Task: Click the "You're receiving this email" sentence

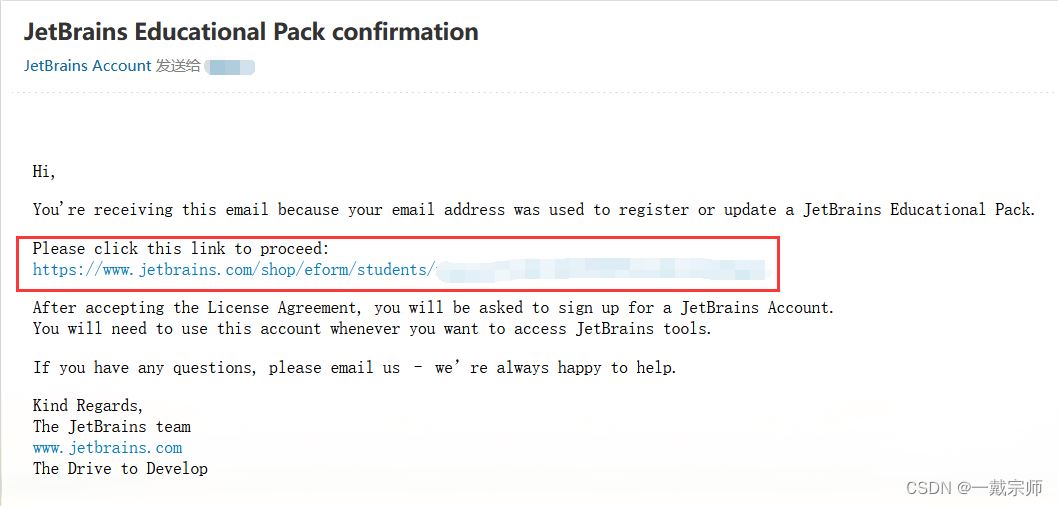Action: (x=534, y=210)
